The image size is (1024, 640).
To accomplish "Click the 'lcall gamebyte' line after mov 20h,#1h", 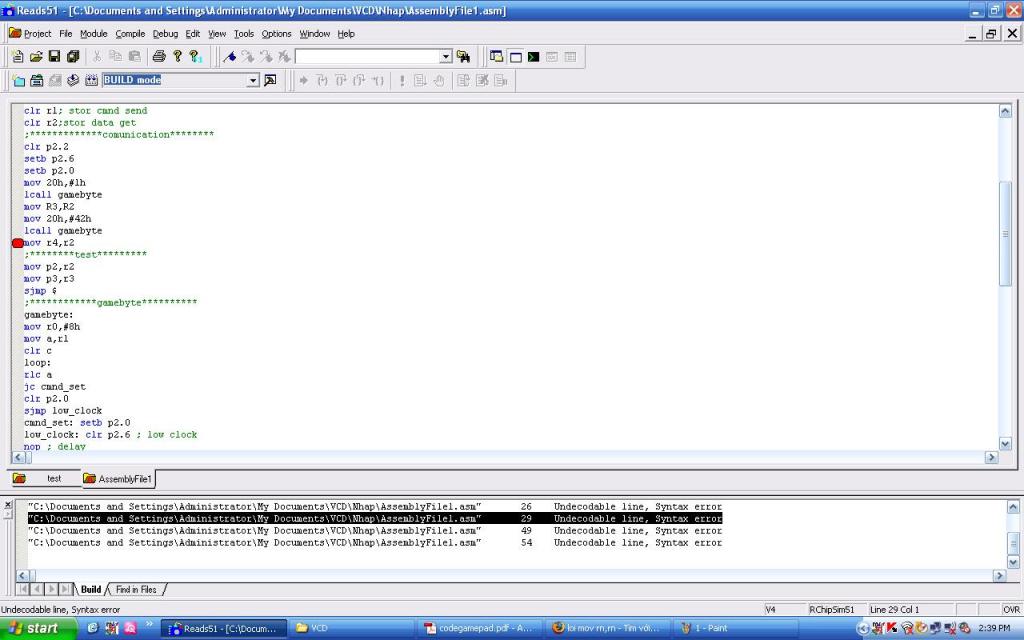I will (63, 195).
